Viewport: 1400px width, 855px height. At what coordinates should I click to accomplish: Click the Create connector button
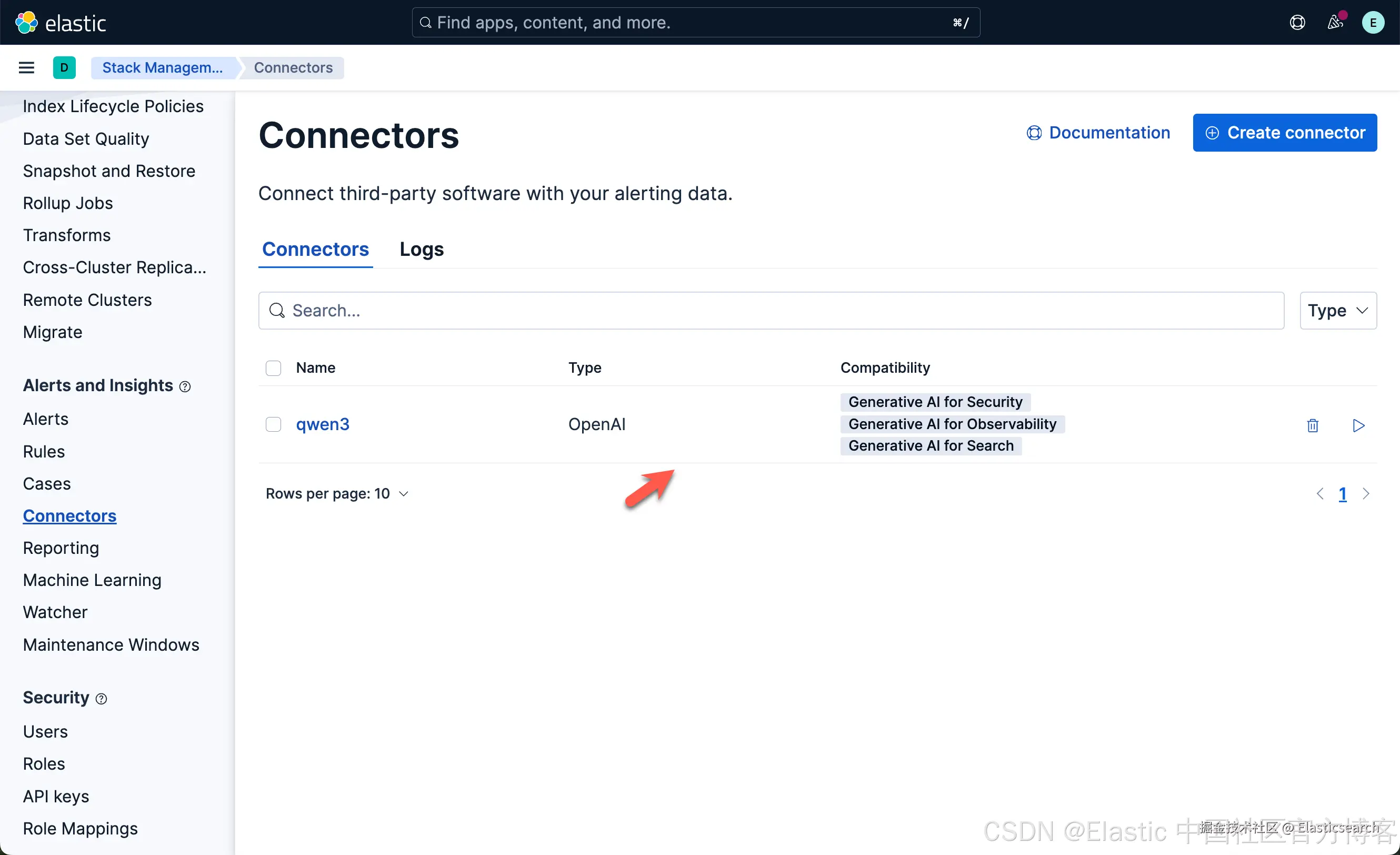tap(1285, 133)
